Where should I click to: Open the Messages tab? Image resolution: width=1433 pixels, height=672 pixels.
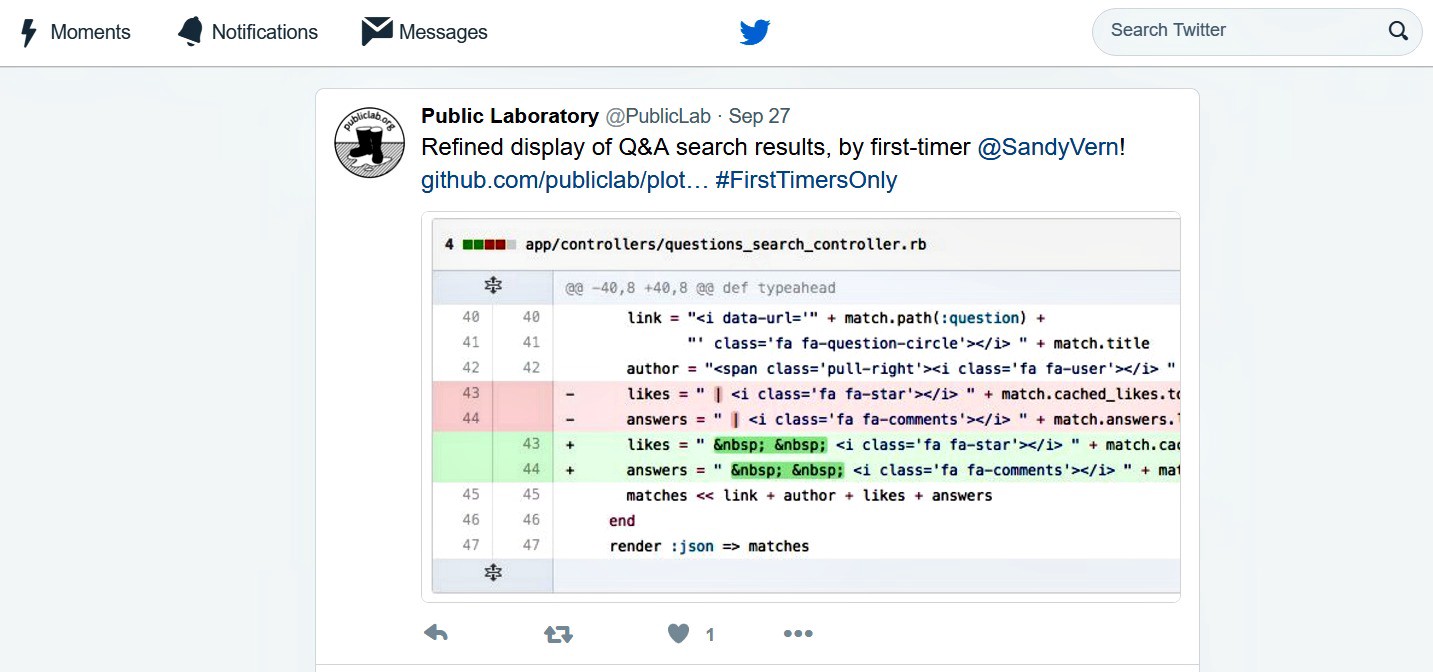tap(442, 32)
